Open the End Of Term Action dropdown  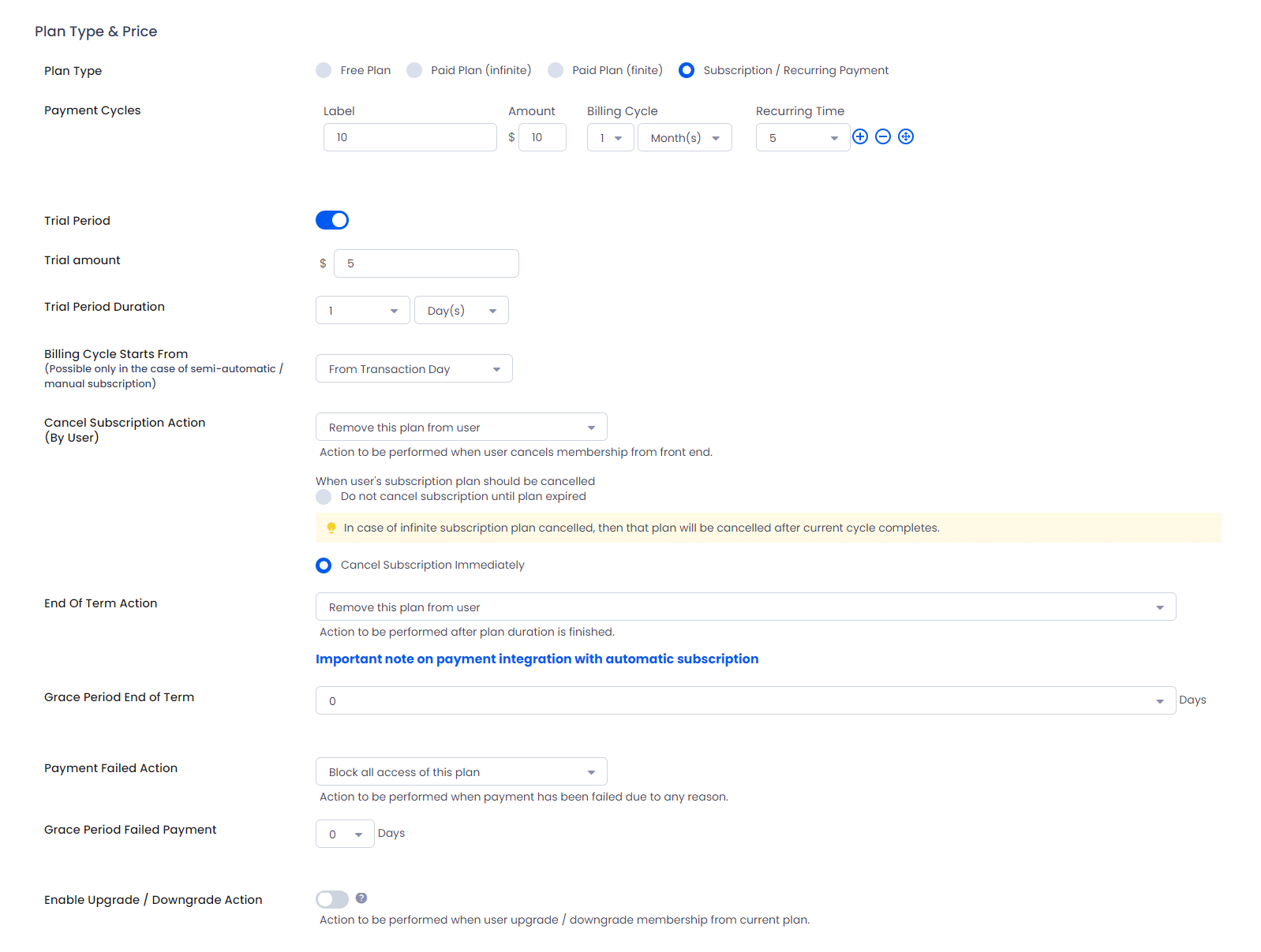click(745, 607)
